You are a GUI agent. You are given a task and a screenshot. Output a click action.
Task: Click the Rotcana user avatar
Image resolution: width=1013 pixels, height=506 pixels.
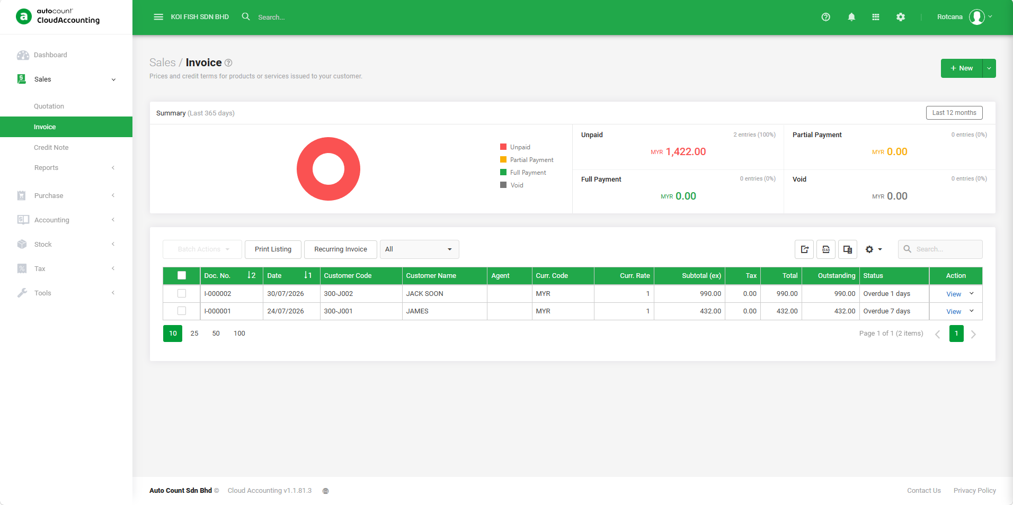coord(976,17)
